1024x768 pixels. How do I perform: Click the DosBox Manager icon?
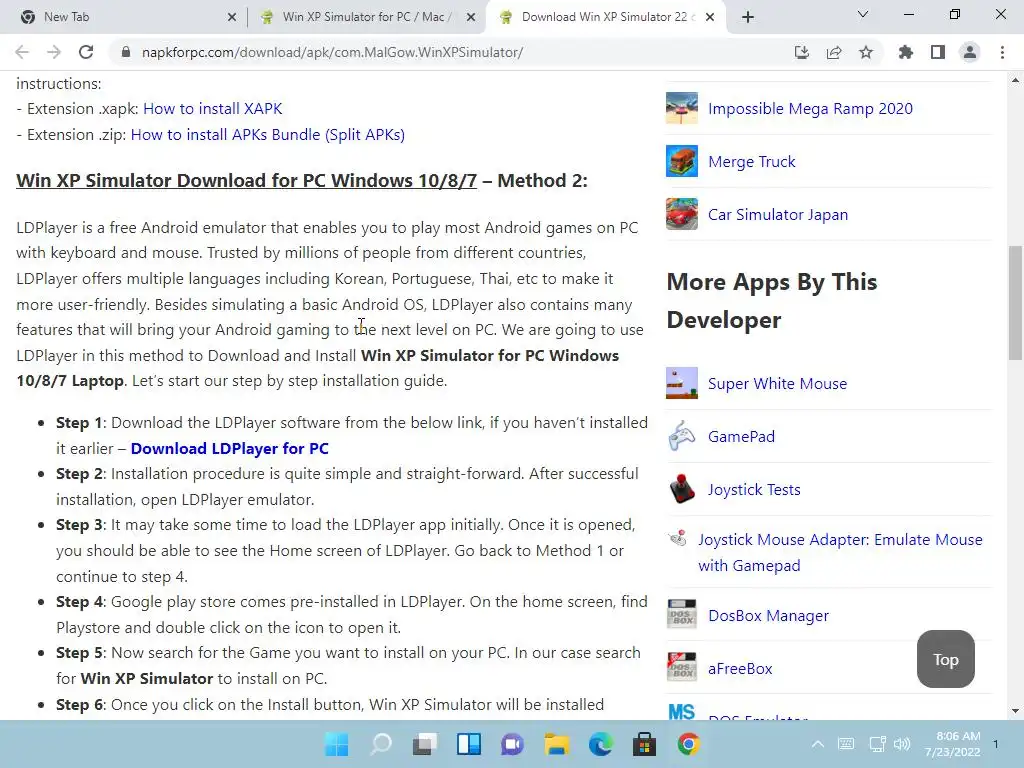point(682,615)
